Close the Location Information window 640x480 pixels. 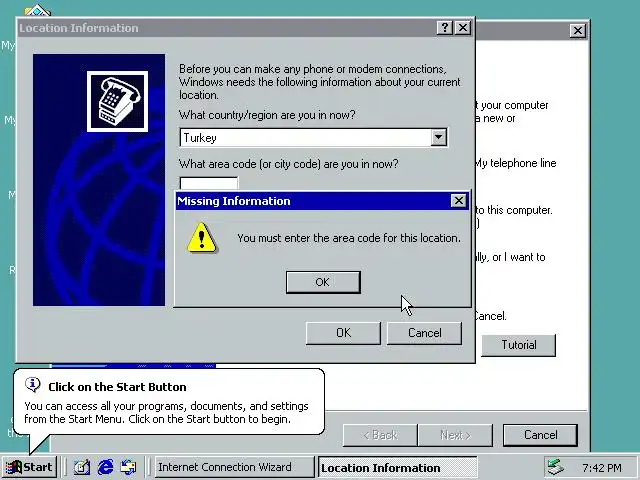pos(462,28)
